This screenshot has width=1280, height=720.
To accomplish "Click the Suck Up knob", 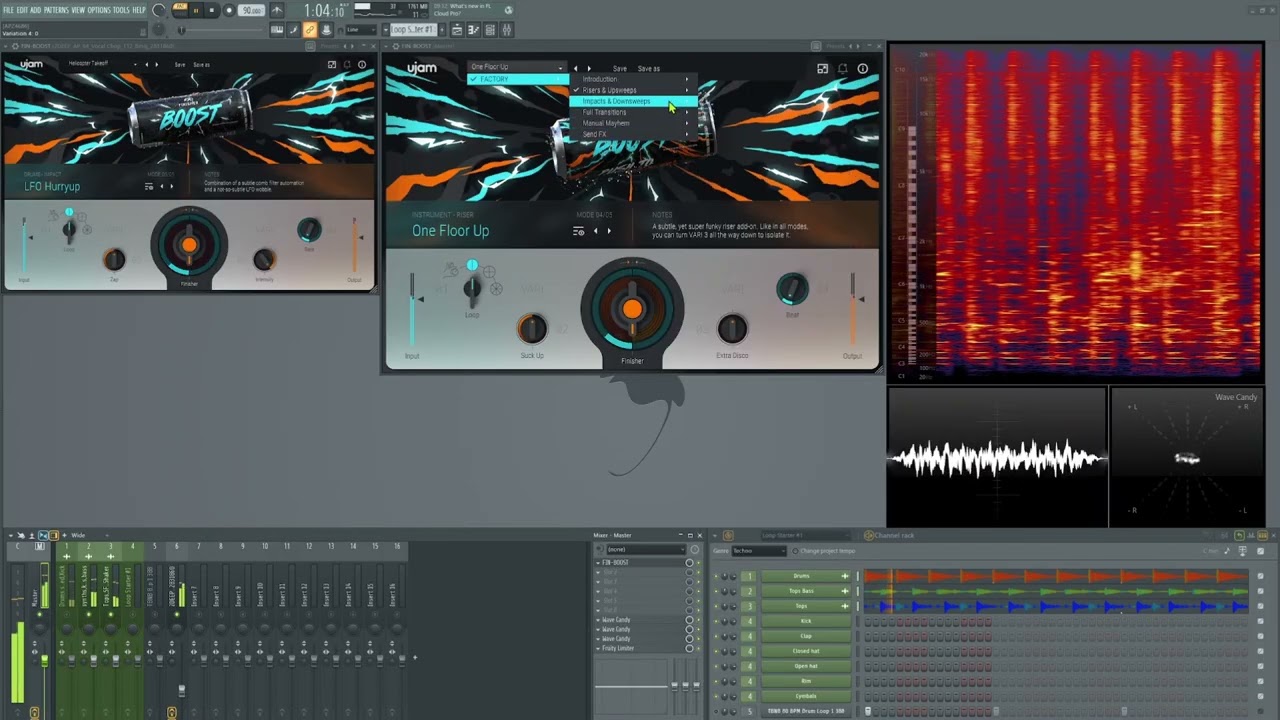I will [x=532, y=328].
